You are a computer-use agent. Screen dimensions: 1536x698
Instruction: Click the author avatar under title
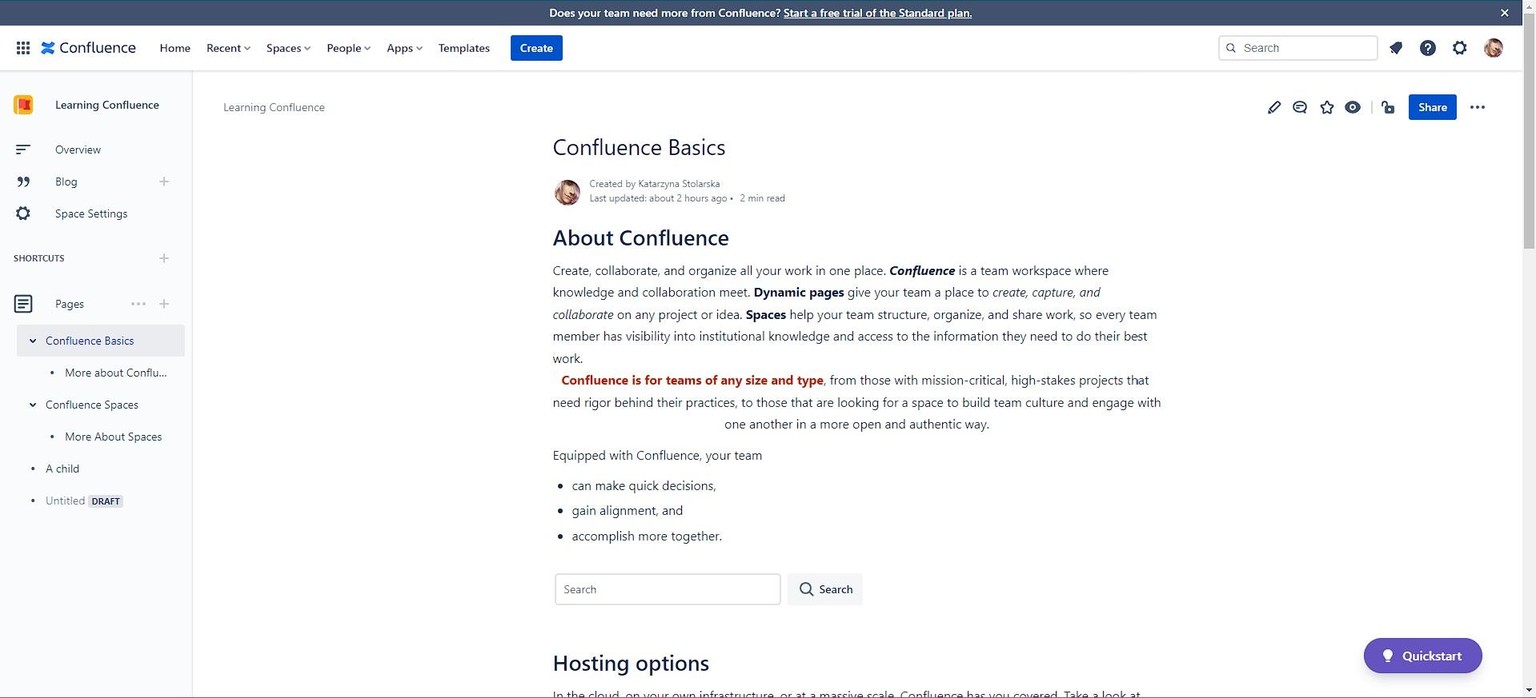pos(567,192)
